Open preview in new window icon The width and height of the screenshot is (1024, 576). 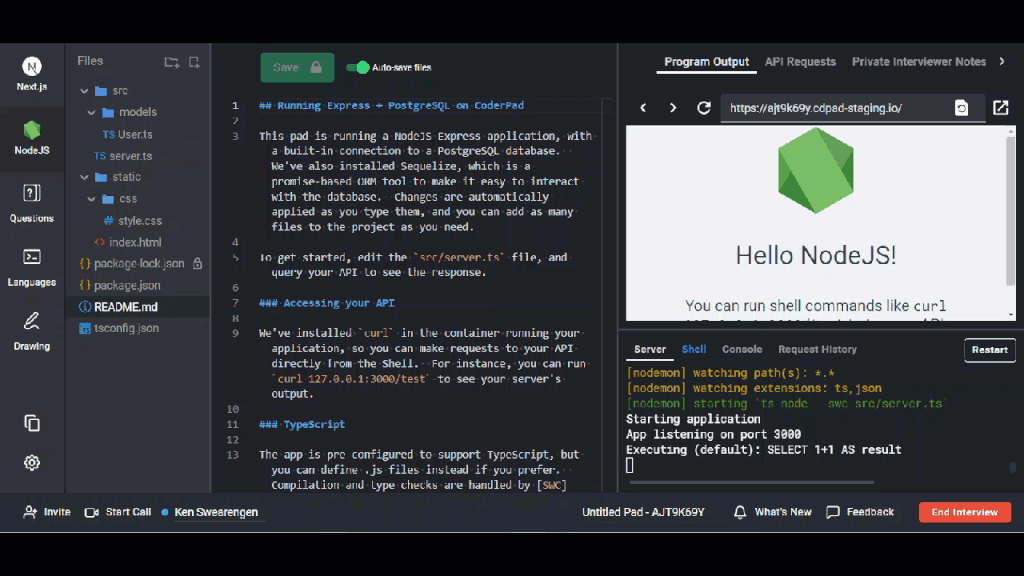click(1000, 108)
